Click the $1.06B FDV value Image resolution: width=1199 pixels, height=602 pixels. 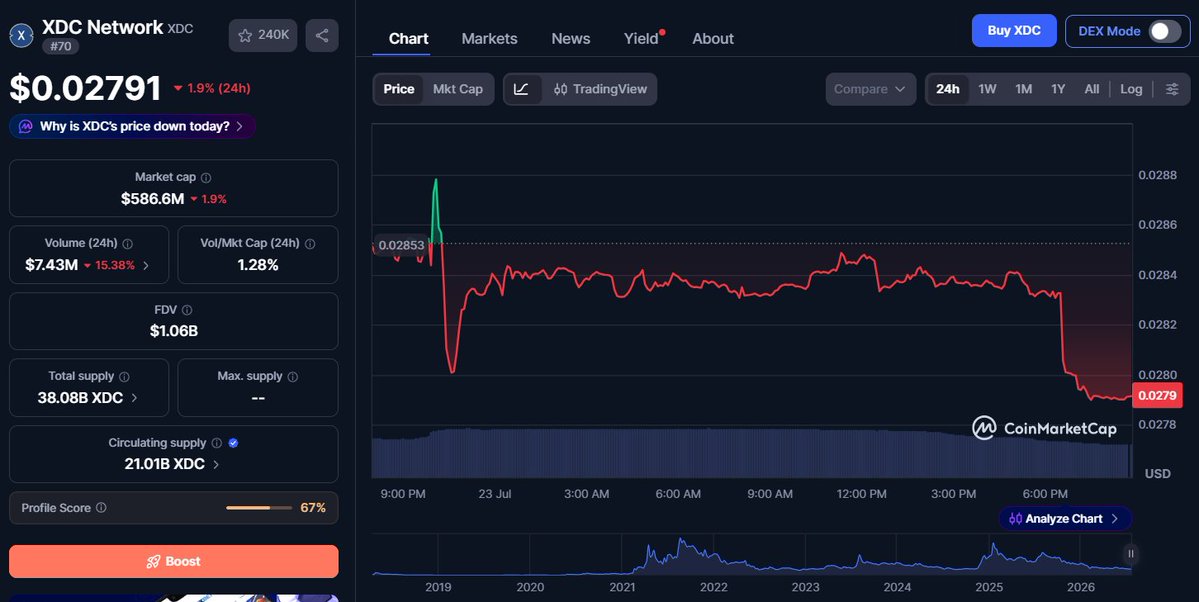[174, 331]
